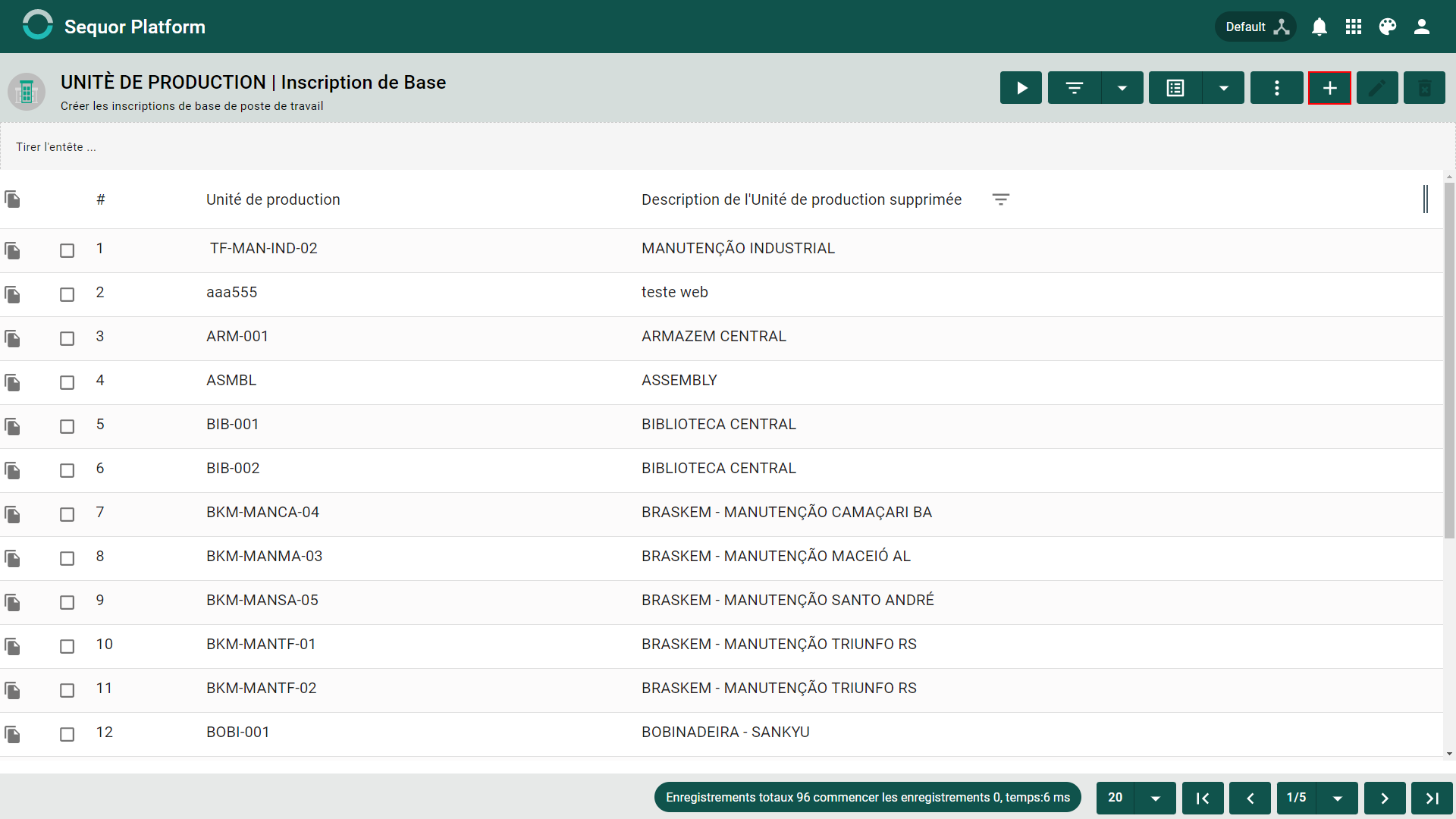Click the list view toolbar button
Image resolution: width=1456 pixels, height=819 pixels.
pyautogui.click(x=1175, y=88)
